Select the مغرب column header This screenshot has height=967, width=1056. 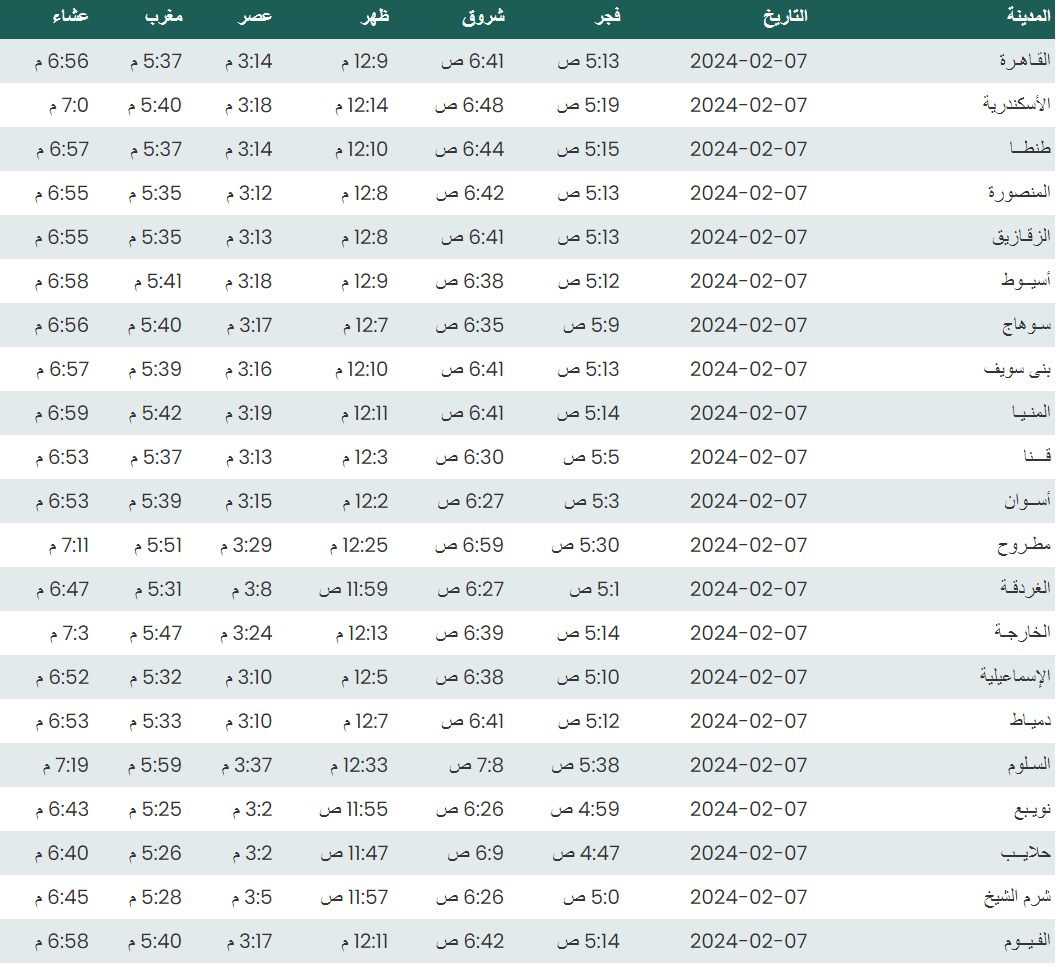pyautogui.click(x=163, y=16)
